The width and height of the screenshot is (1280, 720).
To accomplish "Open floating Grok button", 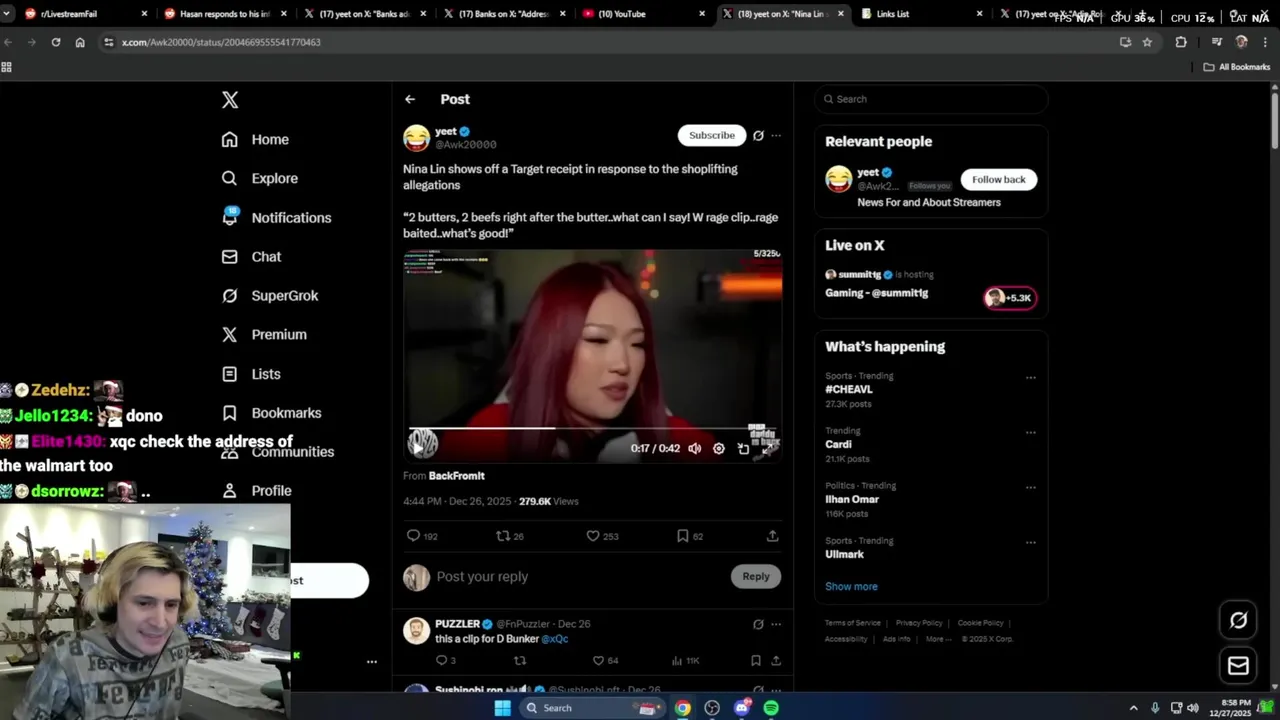I will [x=1238, y=620].
